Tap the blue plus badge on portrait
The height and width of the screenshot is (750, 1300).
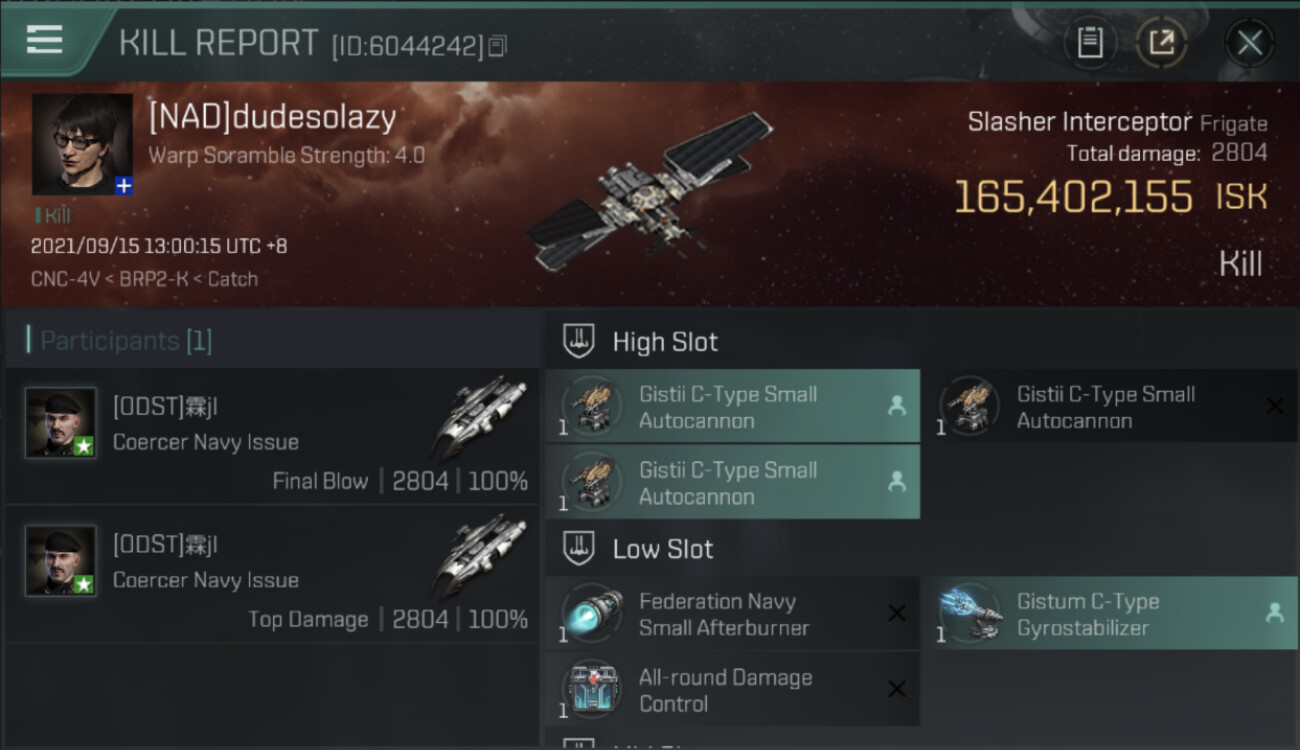click(123, 186)
